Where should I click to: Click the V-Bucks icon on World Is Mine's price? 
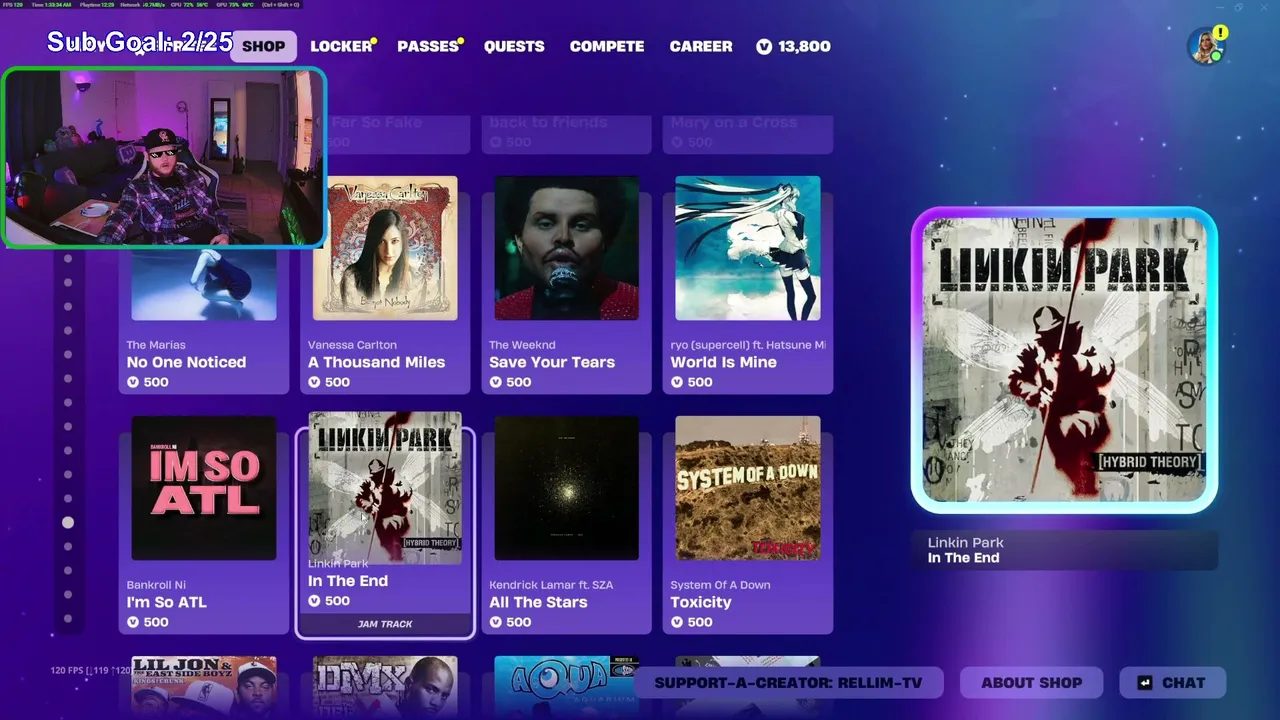click(x=677, y=382)
